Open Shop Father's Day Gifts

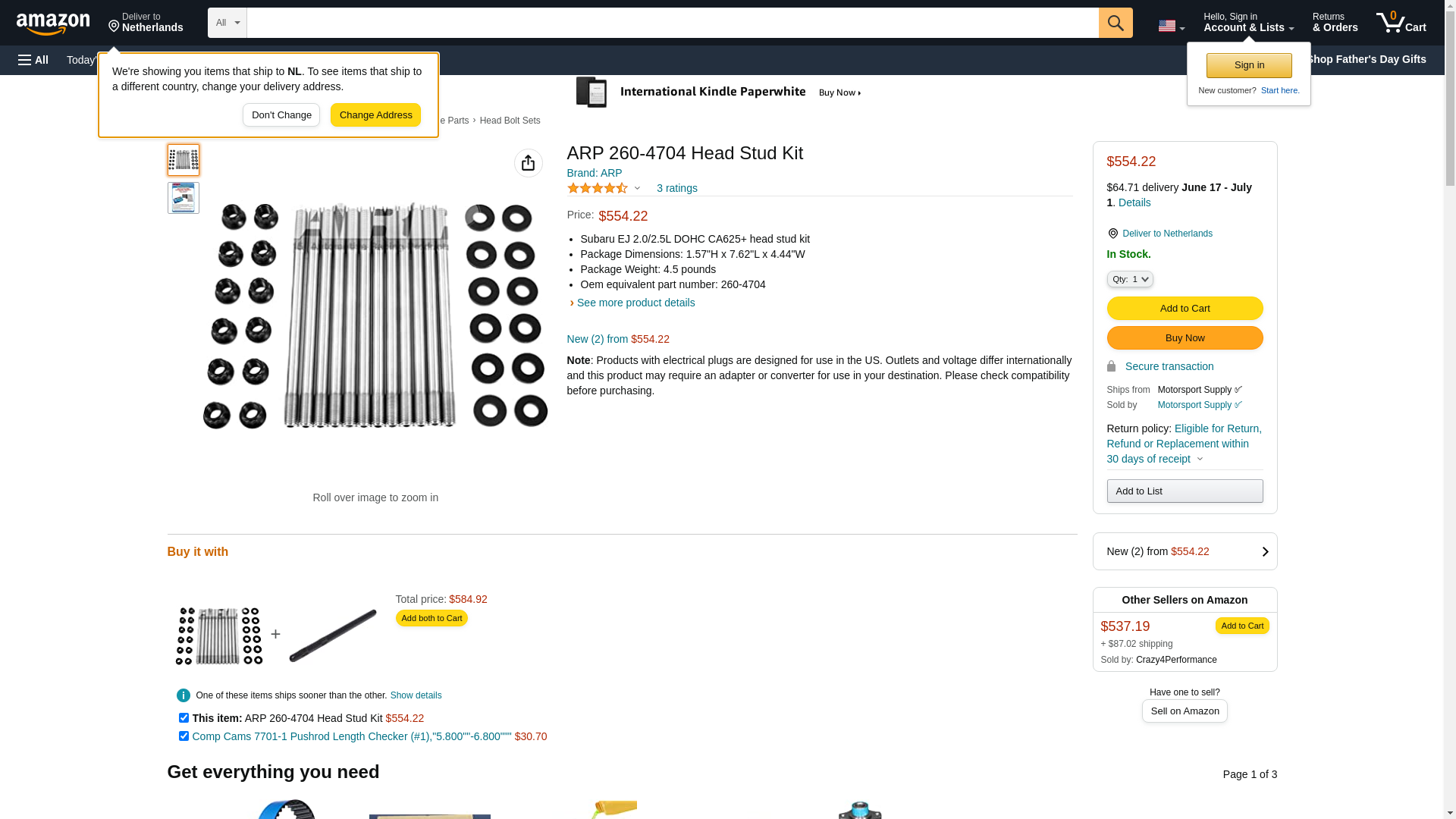1366,59
